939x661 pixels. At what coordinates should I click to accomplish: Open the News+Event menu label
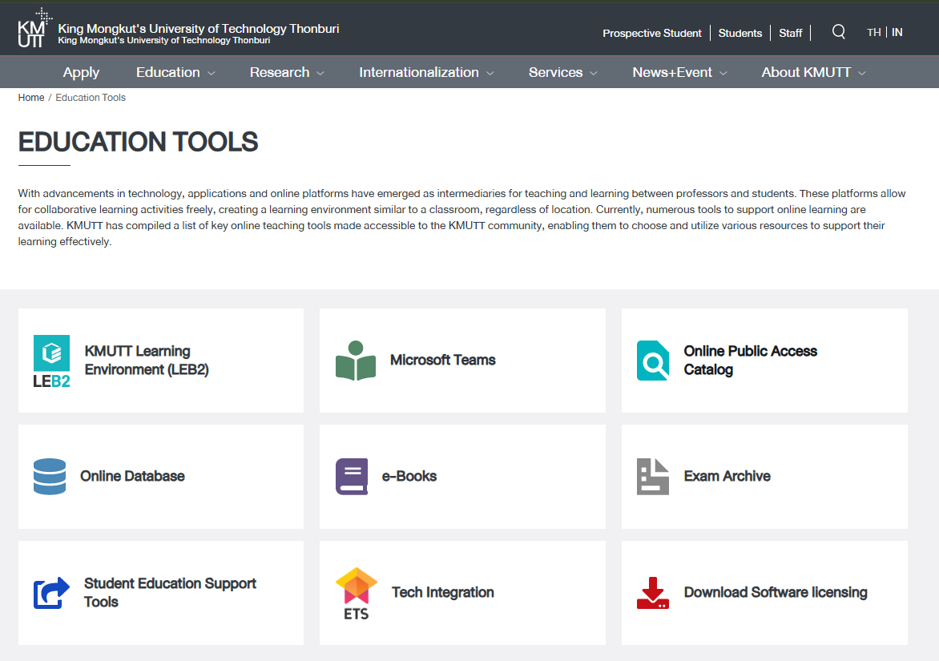click(672, 72)
